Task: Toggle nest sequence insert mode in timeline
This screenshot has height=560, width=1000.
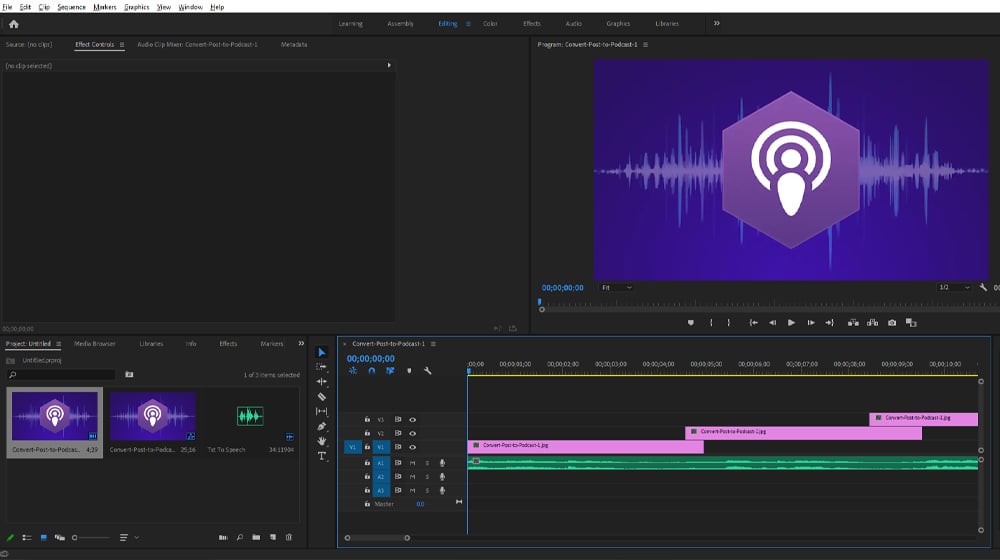Action: 353,371
